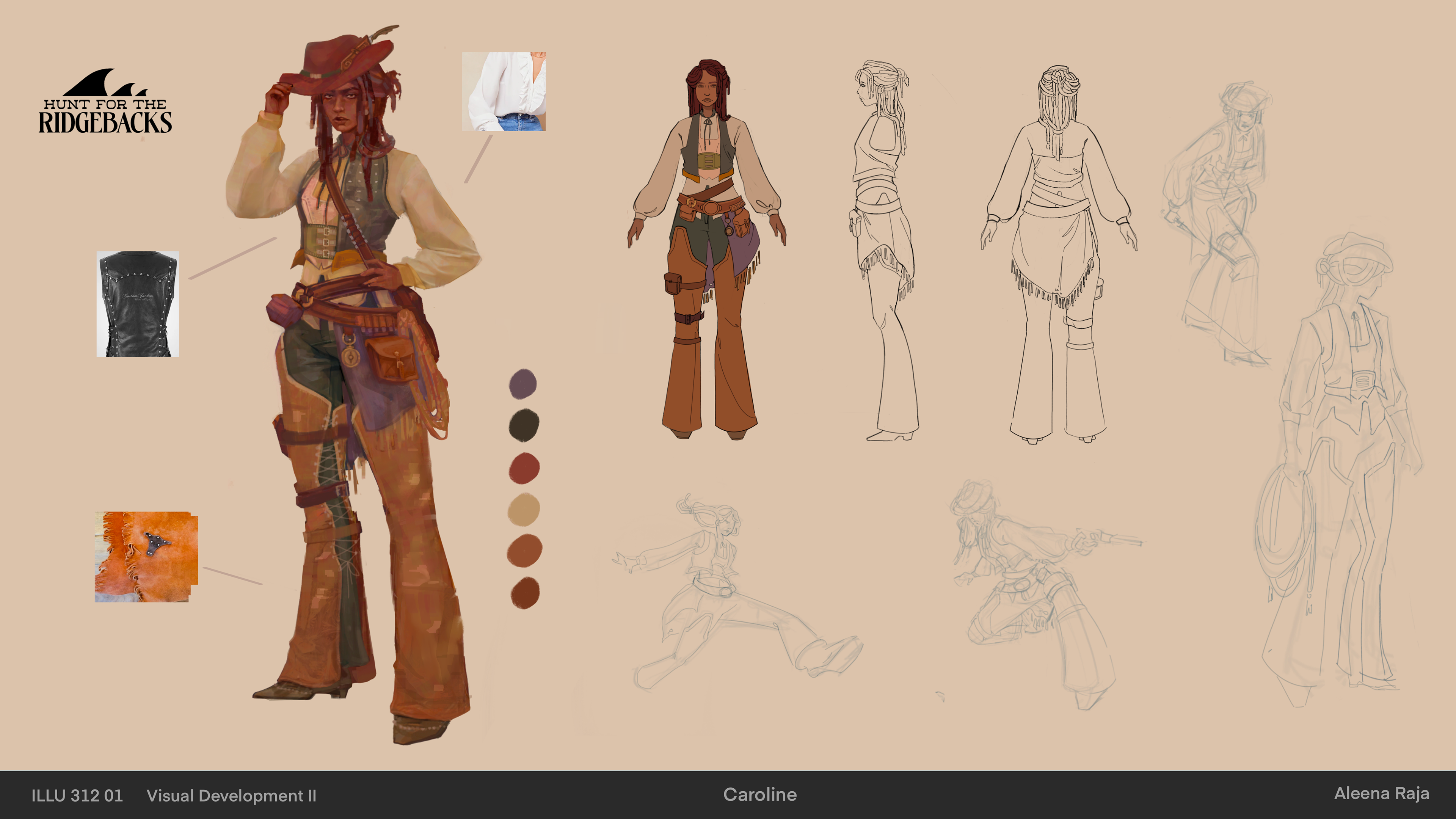Image resolution: width=1456 pixels, height=819 pixels.
Task: Select the purple color swatch
Action: click(x=523, y=384)
